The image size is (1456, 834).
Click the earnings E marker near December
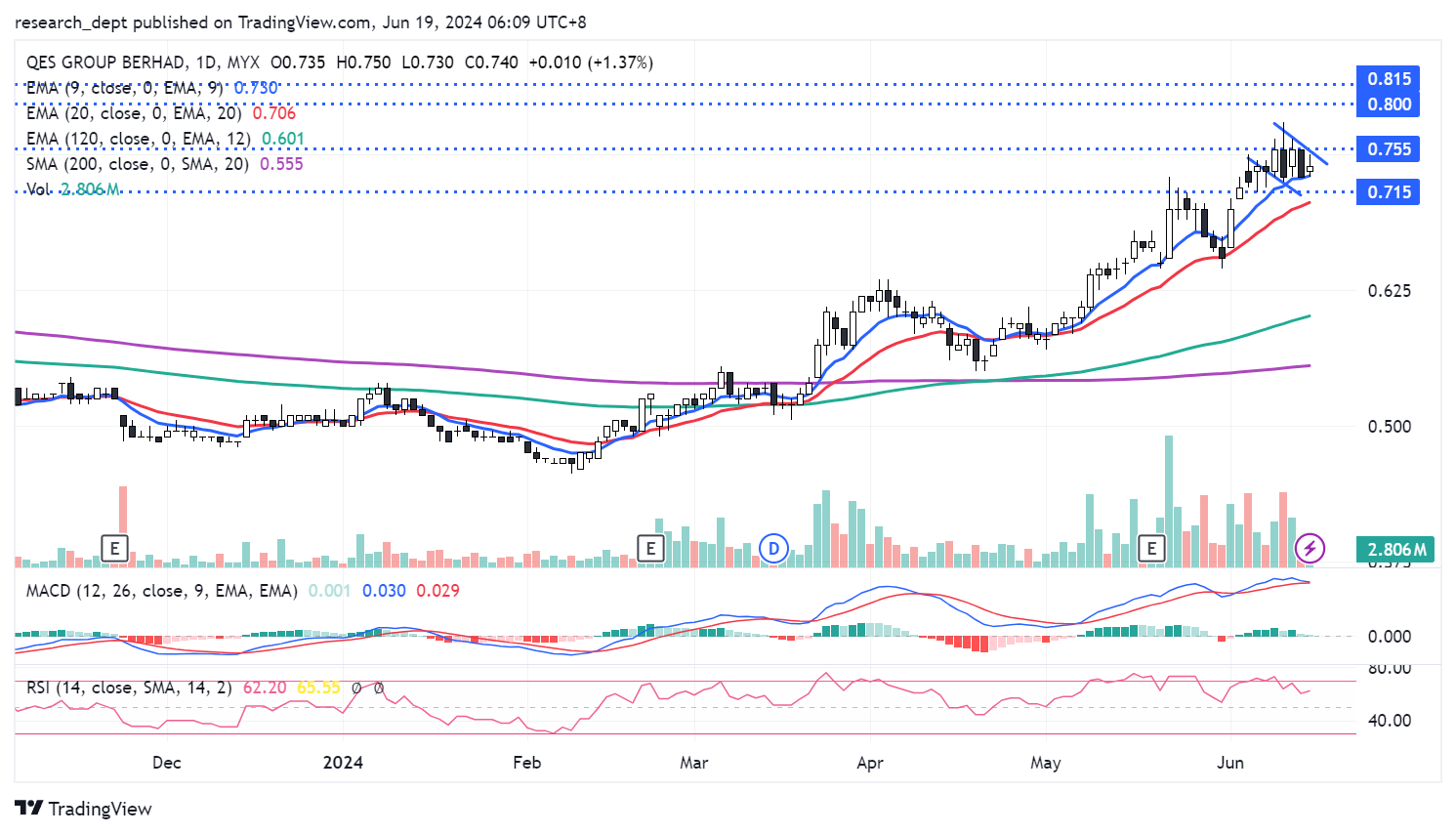[115, 548]
